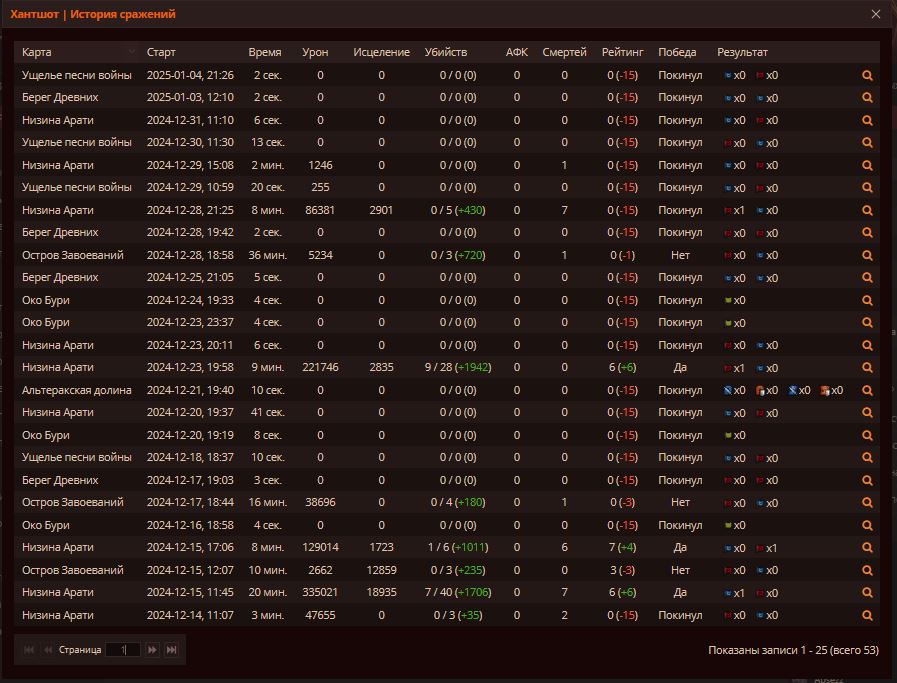Sort by АФК column header
This screenshot has width=897, height=683.
point(517,52)
